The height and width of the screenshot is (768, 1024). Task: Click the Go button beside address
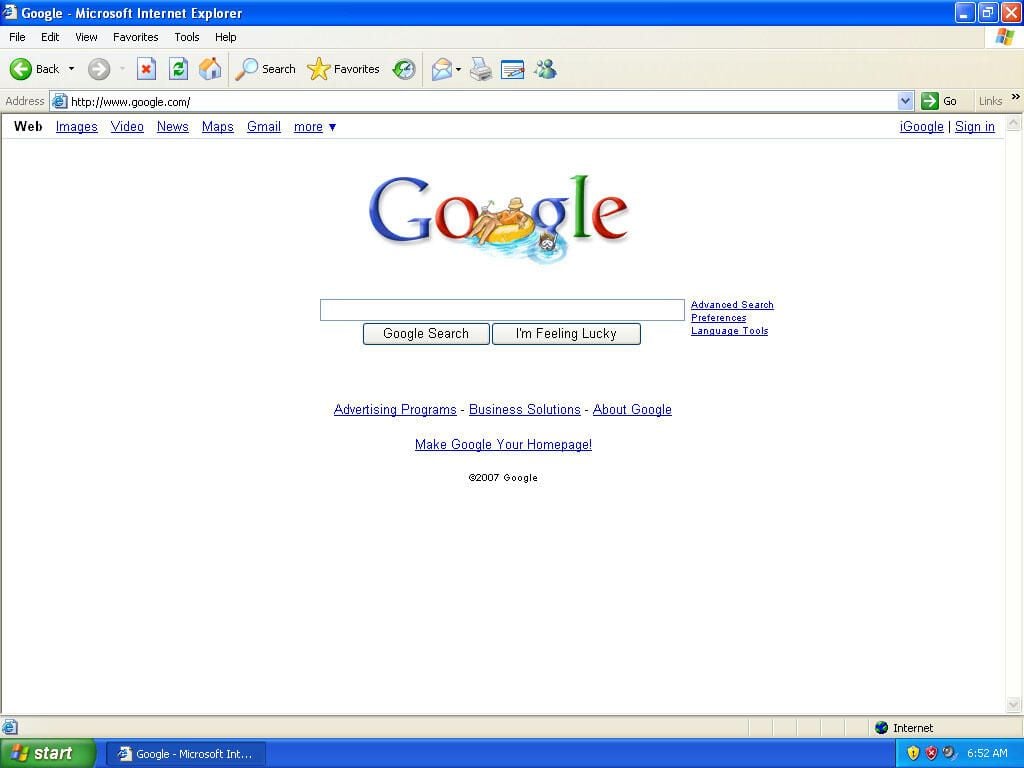(939, 101)
